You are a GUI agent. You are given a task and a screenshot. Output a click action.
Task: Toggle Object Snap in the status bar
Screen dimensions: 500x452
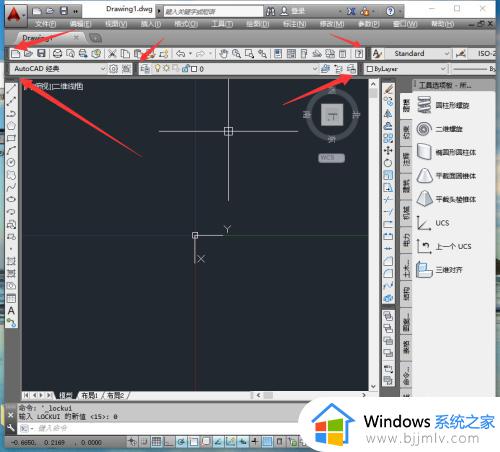(194, 442)
